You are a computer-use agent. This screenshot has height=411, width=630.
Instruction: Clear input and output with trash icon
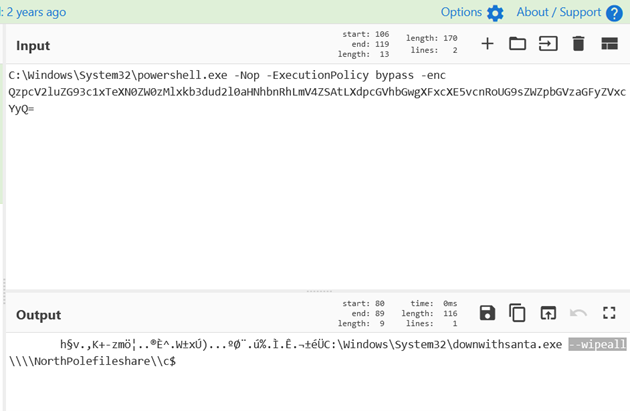click(x=578, y=44)
